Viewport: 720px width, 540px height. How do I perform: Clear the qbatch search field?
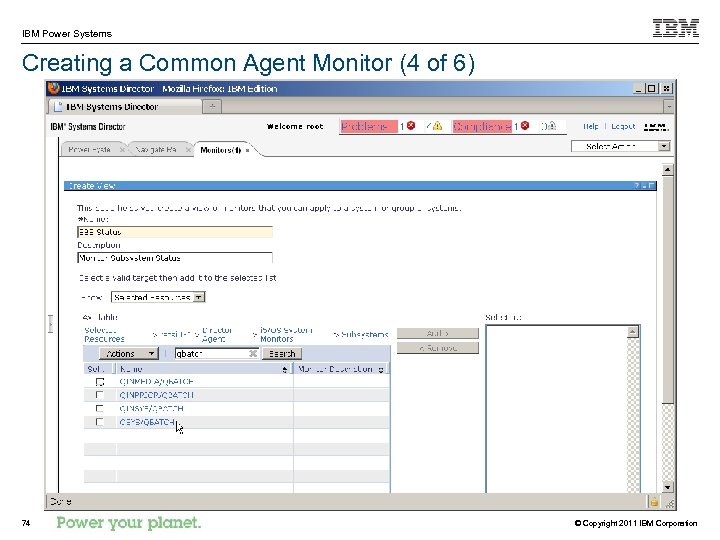pos(253,353)
